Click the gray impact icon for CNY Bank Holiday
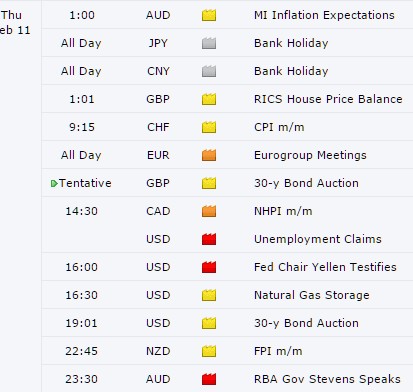The image size is (413, 392). coord(209,71)
